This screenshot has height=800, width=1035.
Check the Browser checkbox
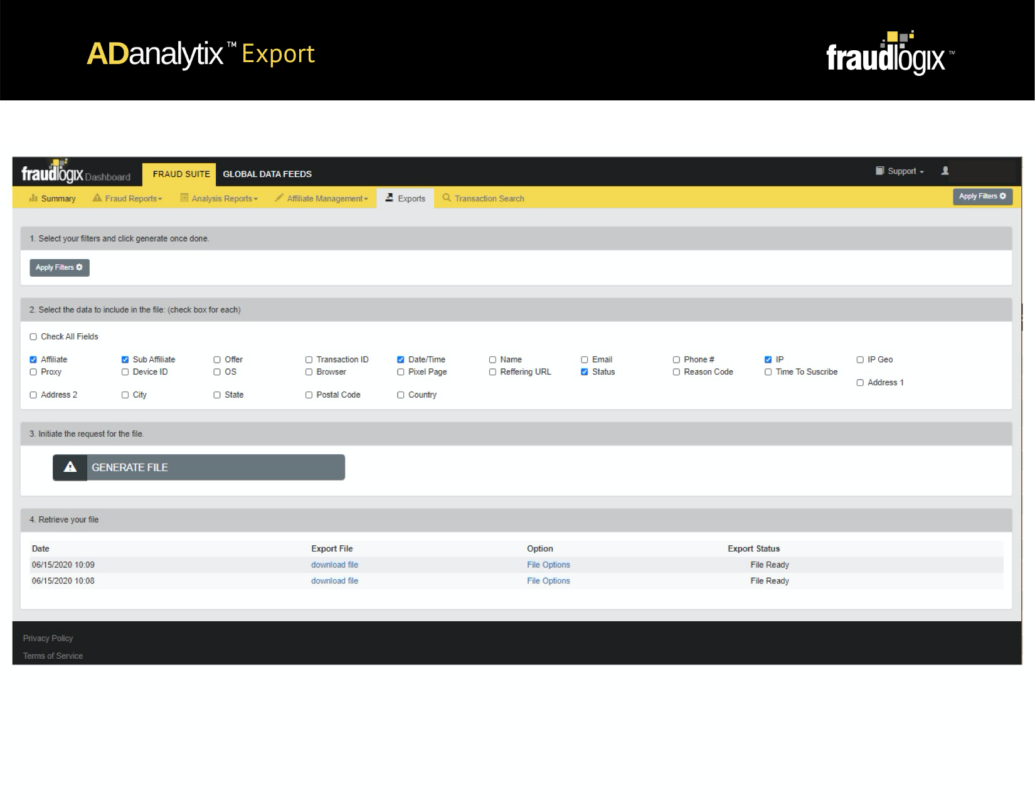(308, 372)
